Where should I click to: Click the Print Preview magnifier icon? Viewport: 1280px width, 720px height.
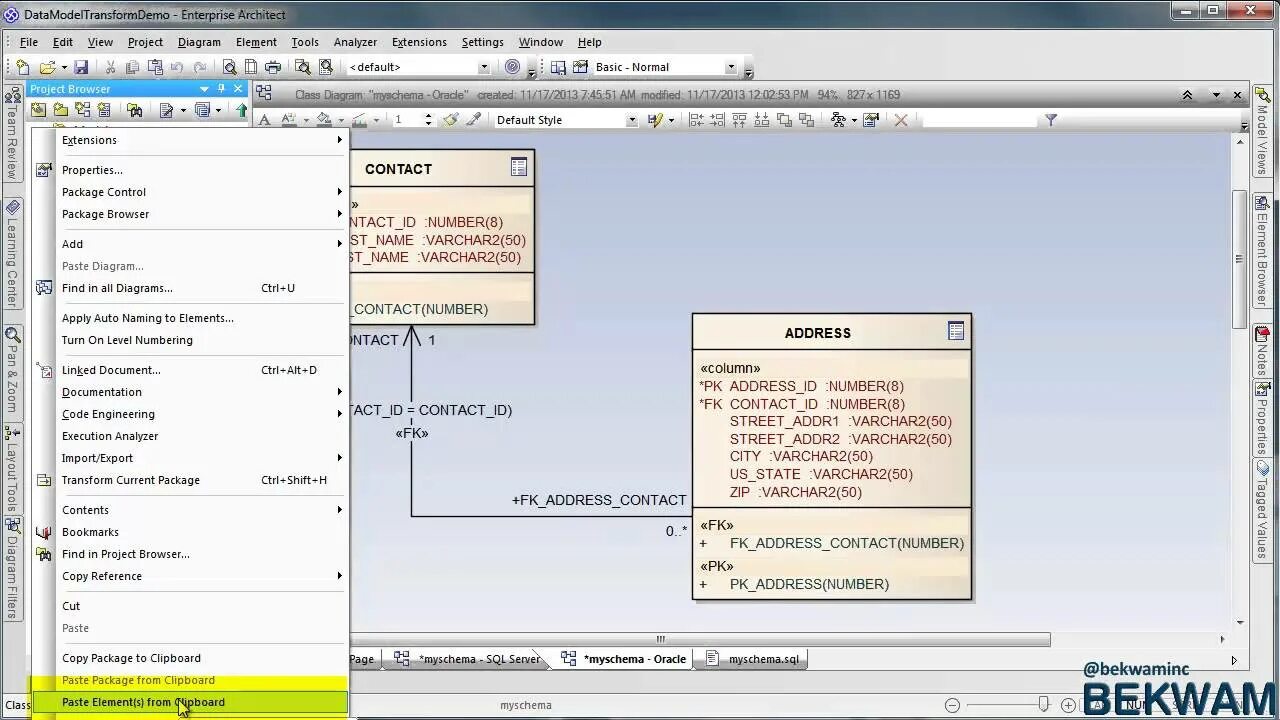click(x=229, y=67)
